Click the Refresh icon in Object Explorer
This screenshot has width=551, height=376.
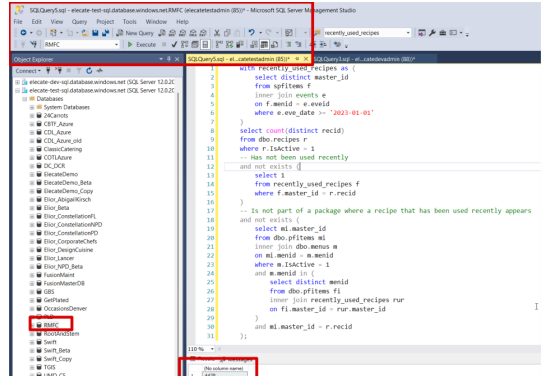[89, 71]
